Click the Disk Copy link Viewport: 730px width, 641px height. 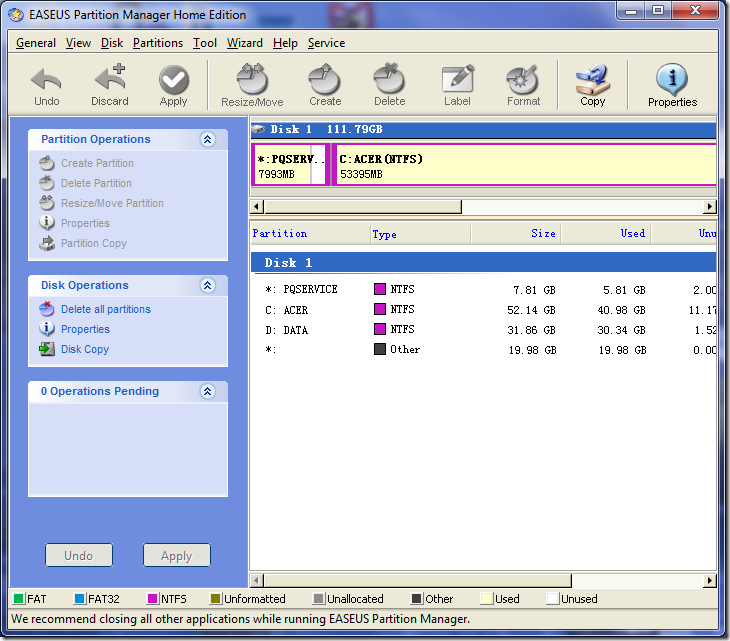point(85,349)
